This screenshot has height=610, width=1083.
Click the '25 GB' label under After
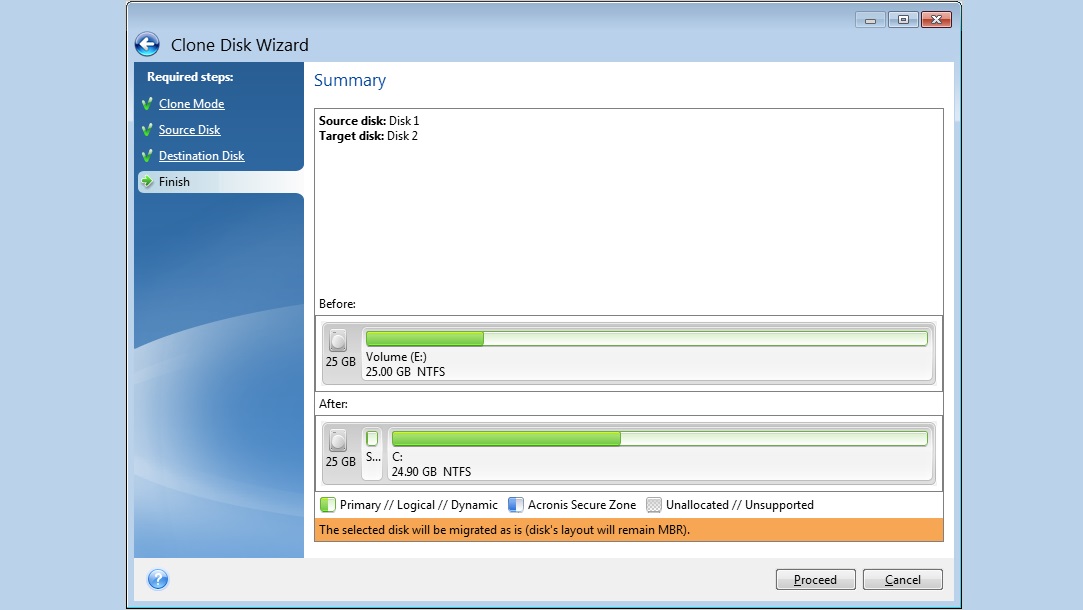pos(341,462)
